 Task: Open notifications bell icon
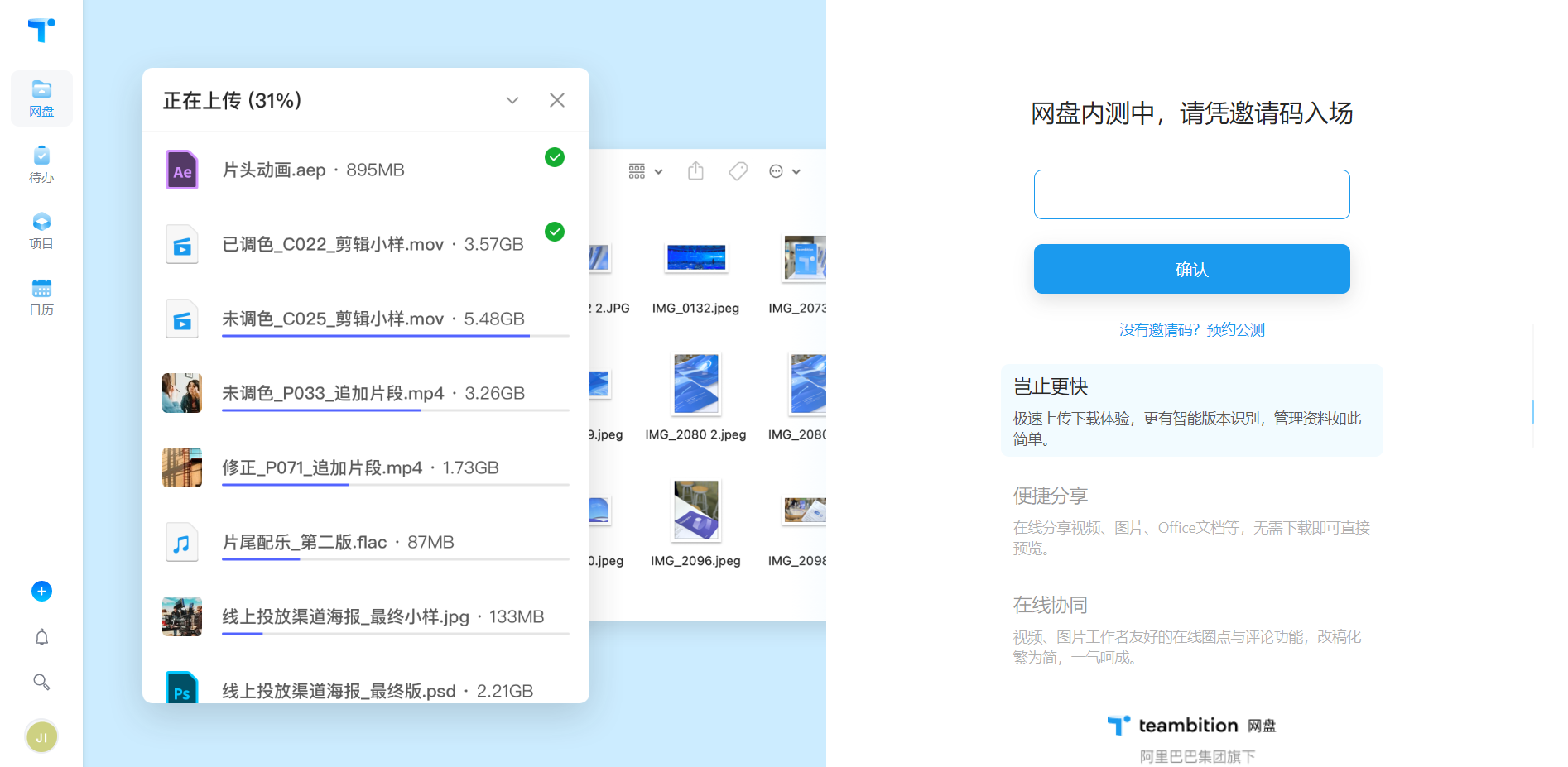pos(41,637)
